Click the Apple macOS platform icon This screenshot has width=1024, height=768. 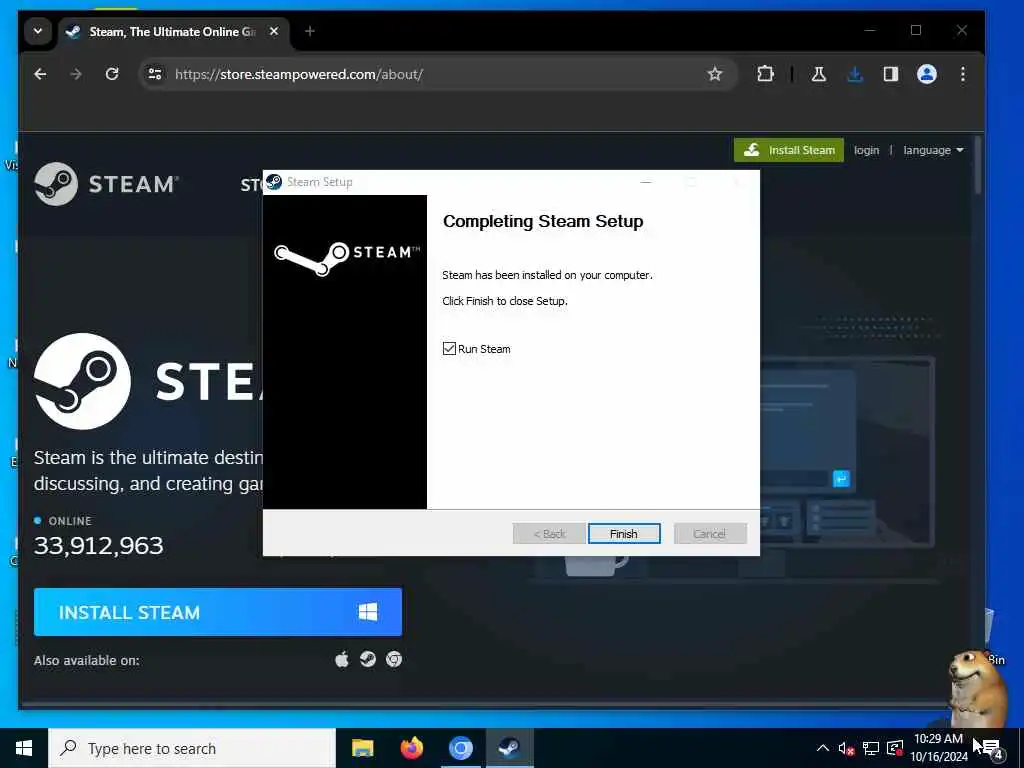(342, 660)
